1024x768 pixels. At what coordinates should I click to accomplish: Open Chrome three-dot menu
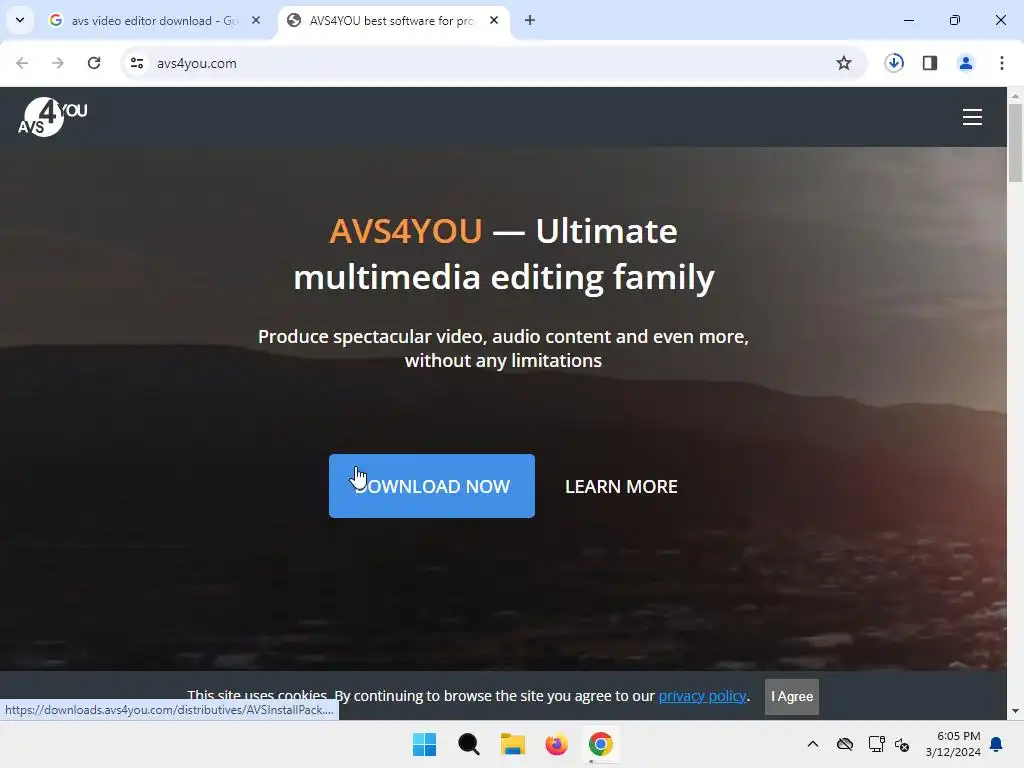[x=1002, y=63]
